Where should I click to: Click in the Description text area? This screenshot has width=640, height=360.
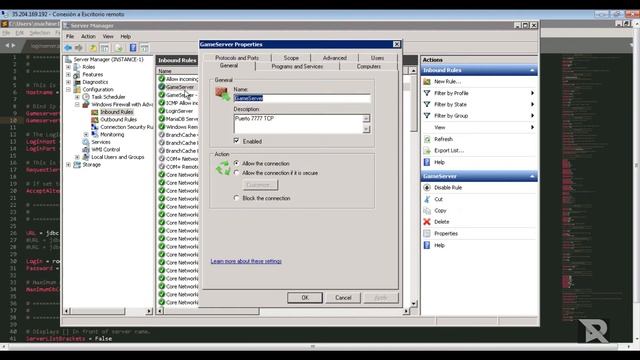pyautogui.click(x=299, y=124)
